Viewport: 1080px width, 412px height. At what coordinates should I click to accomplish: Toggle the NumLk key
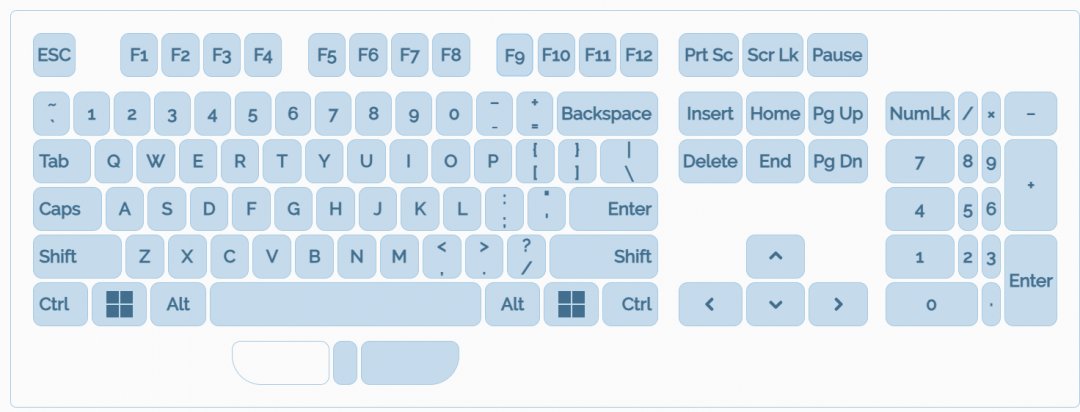coord(919,114)
